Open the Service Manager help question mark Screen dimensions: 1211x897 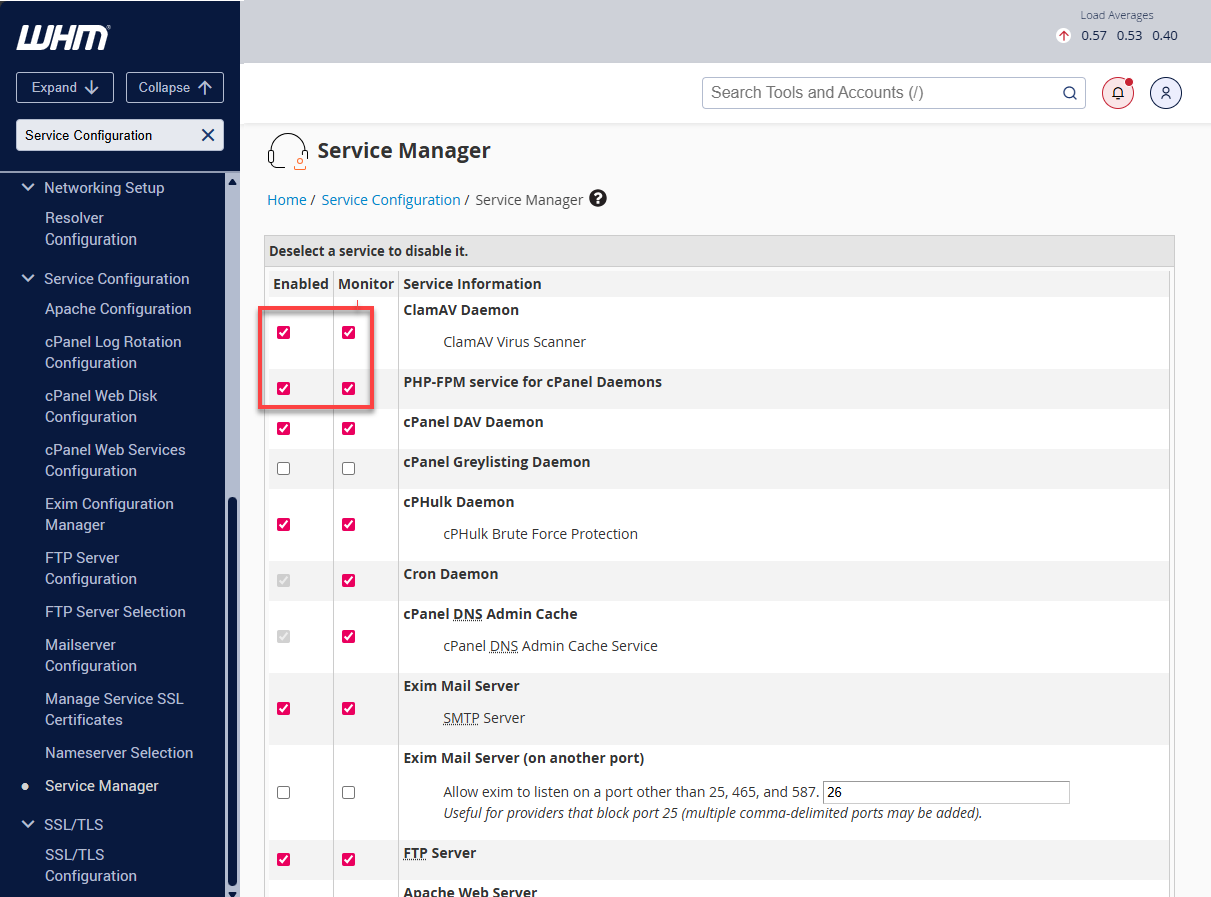(x=598, y=198)
